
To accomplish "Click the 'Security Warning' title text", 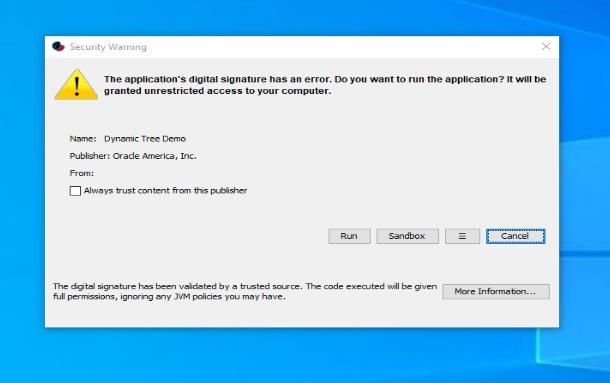I will coord(108,47).
